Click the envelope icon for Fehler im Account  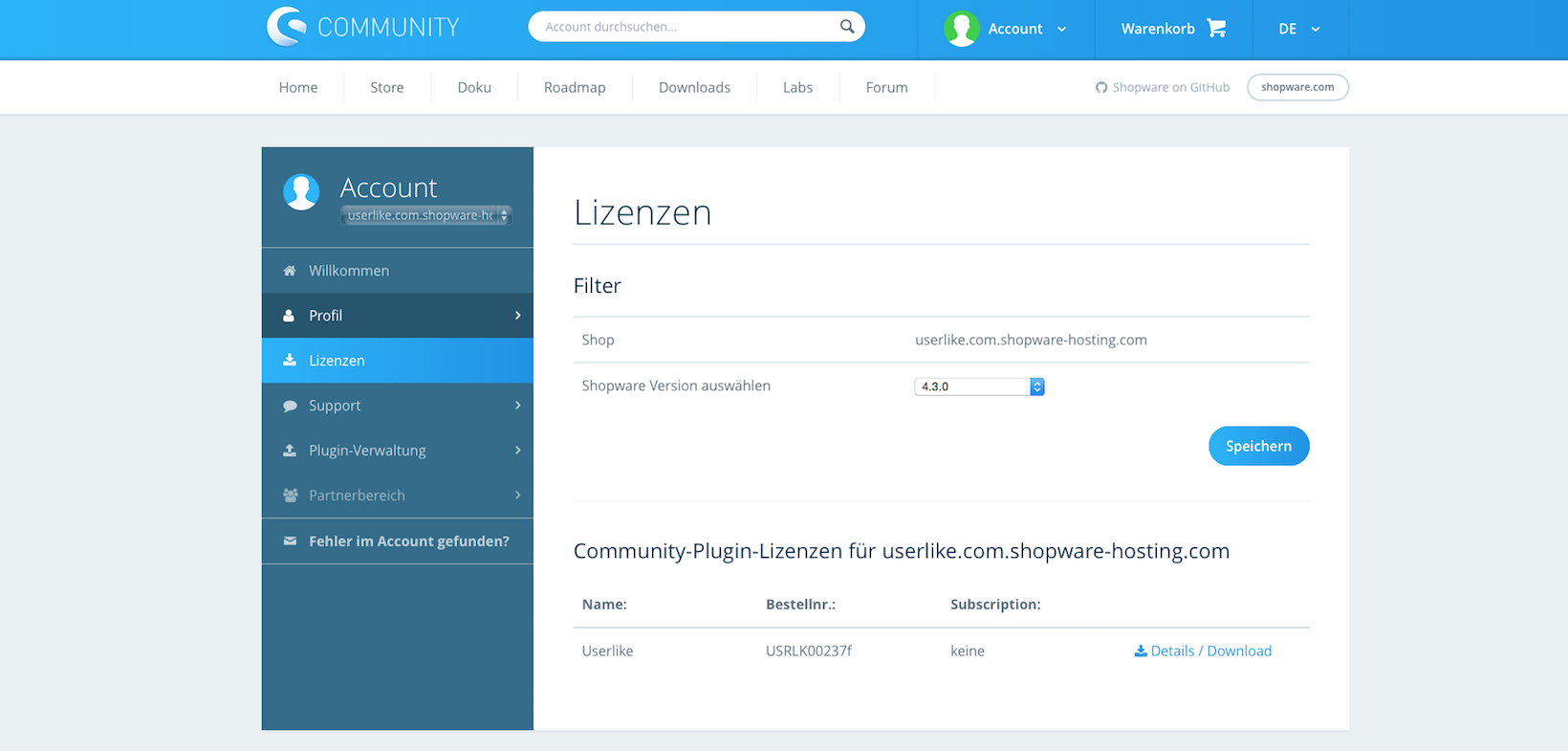point(290,541)
